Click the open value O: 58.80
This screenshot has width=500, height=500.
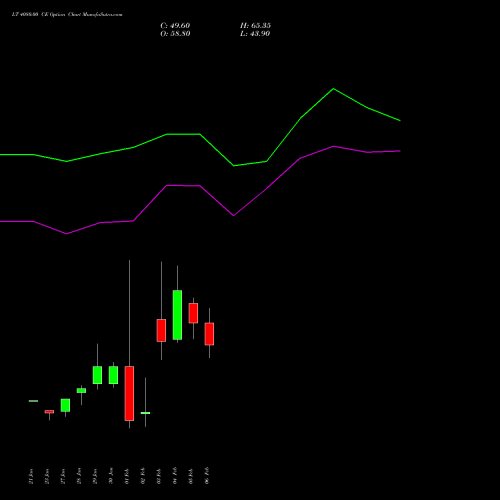click(175, 34)
